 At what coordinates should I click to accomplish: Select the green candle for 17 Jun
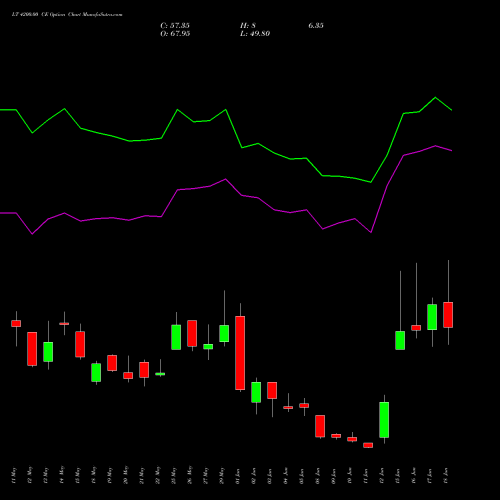(x=432, y=317)
